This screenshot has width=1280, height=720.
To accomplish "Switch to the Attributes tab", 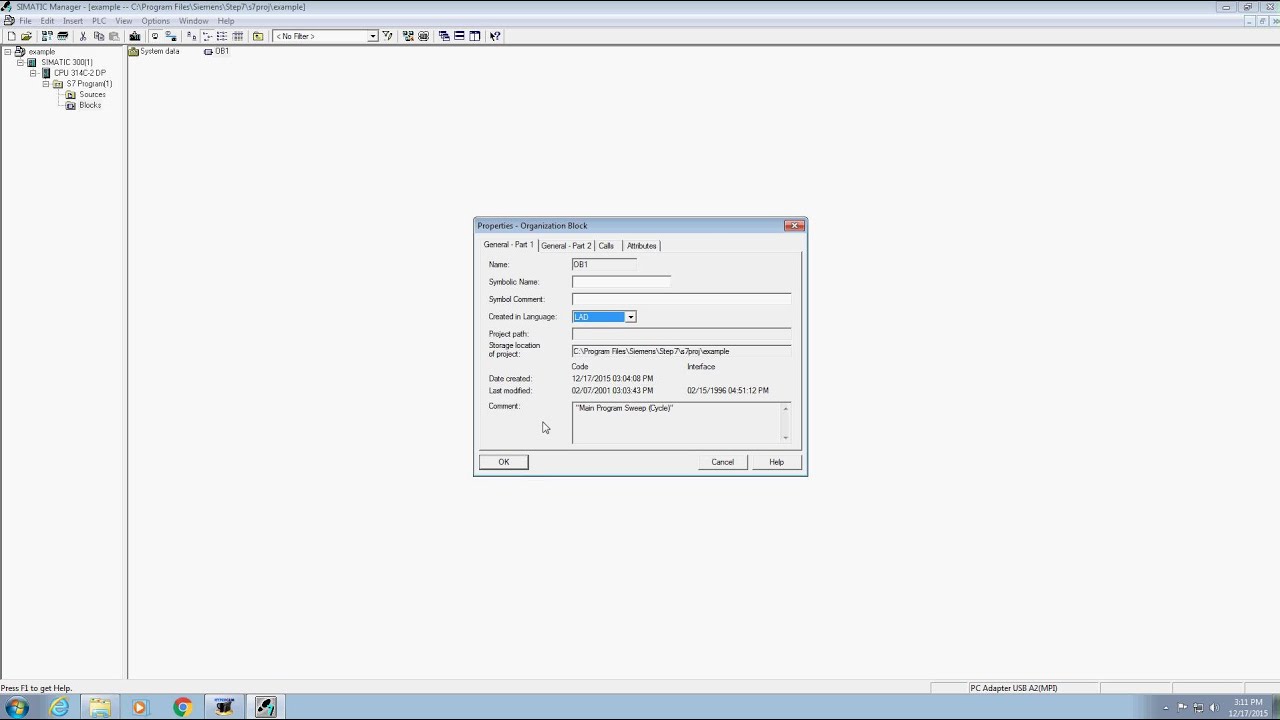I will pyautogui.click(x=642, y=246).
